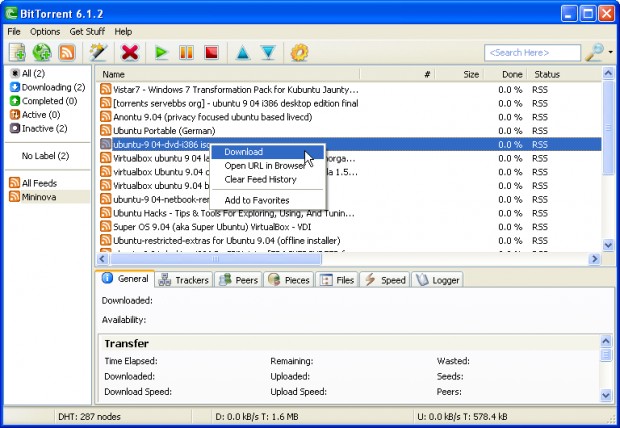Switch to the Speed tab
Viewport: 620px width, 428px height.
[x=385, y=280]
